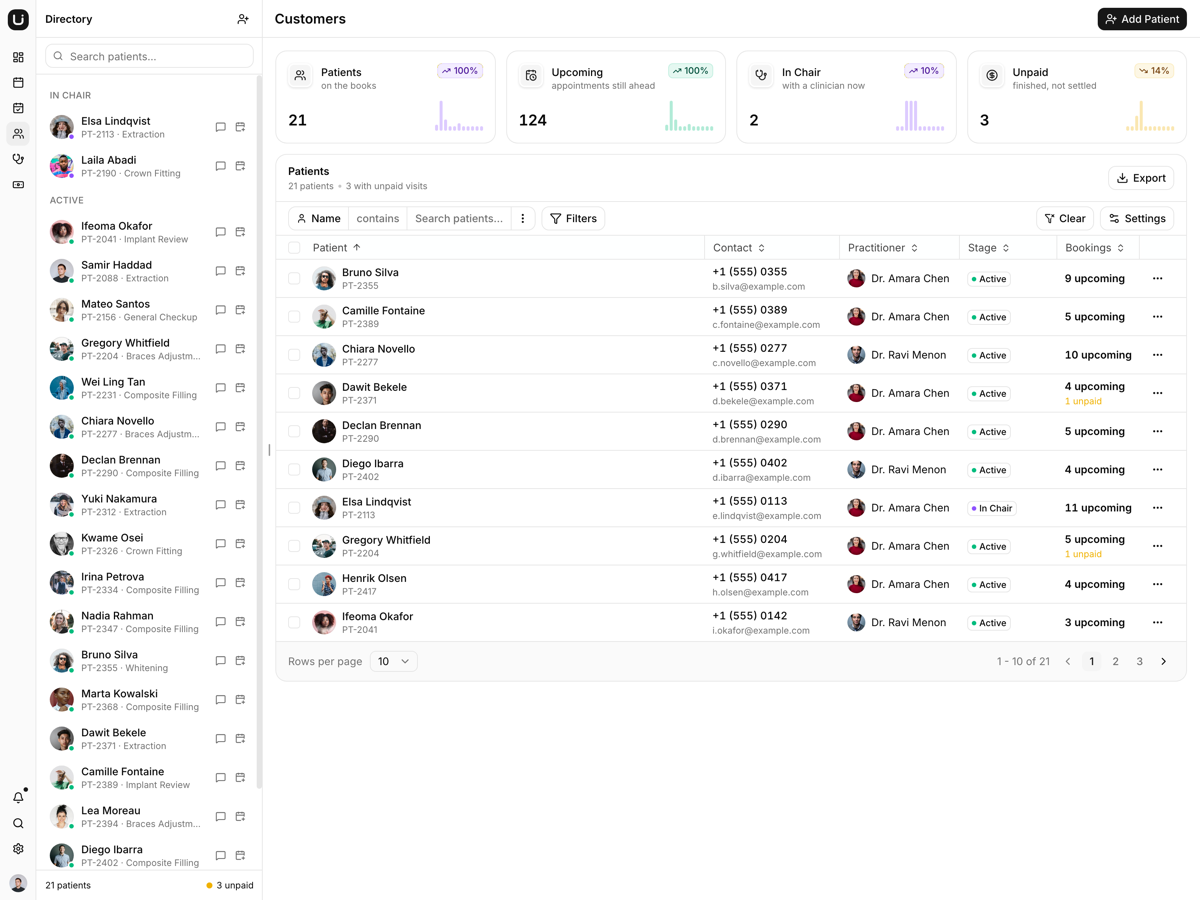Open message icon for Kwame Osei
This screenshot has height=900, width=1200.
pos(221,544)
